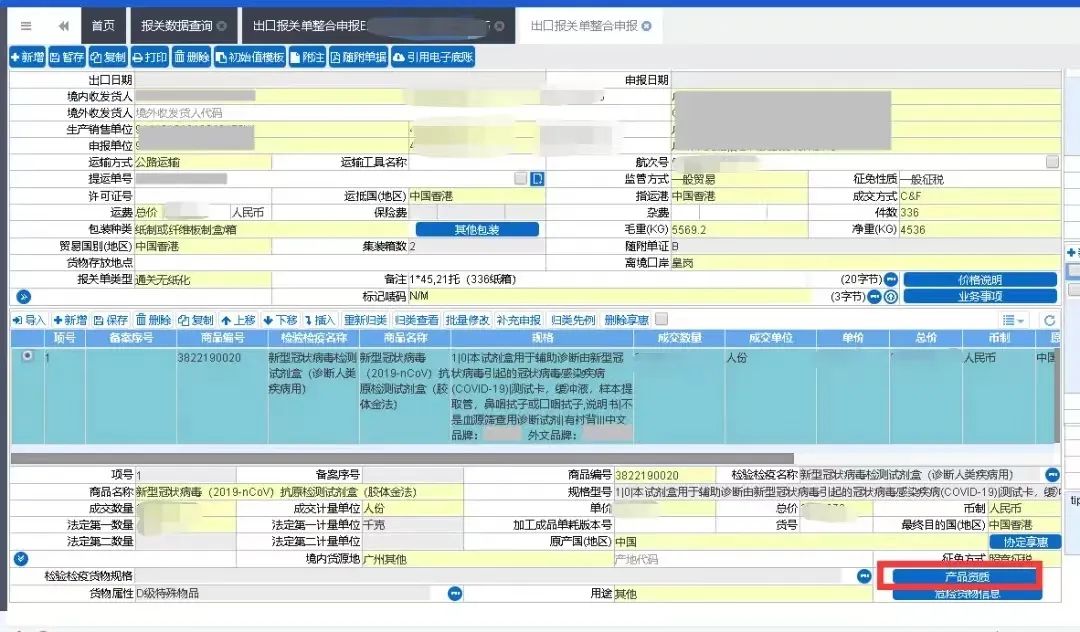The width and height of the screenshot is (1080, 632).
Task: Click the 打印 print toolbar button
Action: click(x=150, y=57)
